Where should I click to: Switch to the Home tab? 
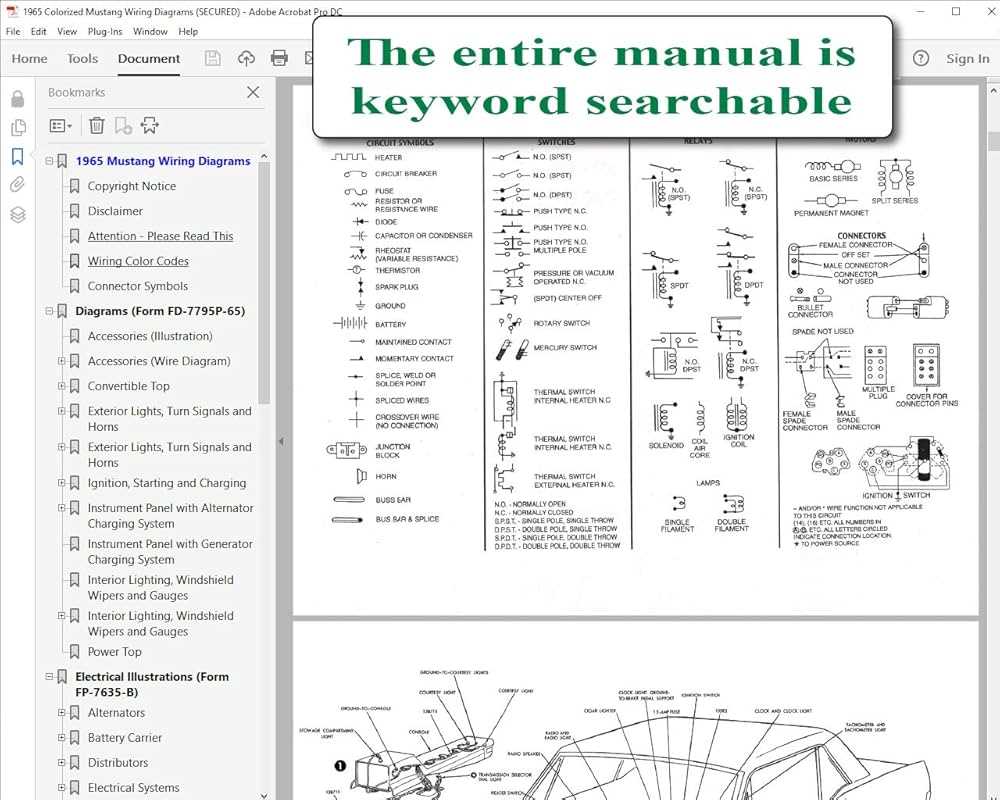[29, 59]
